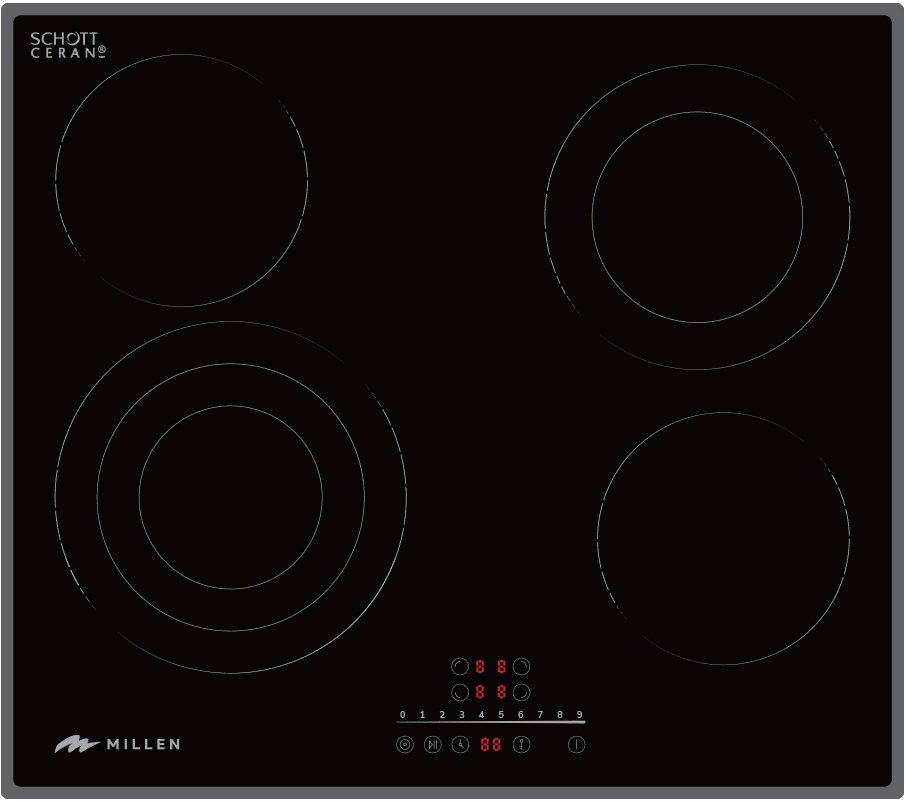Tap the red timer display digits

[490, 744]
